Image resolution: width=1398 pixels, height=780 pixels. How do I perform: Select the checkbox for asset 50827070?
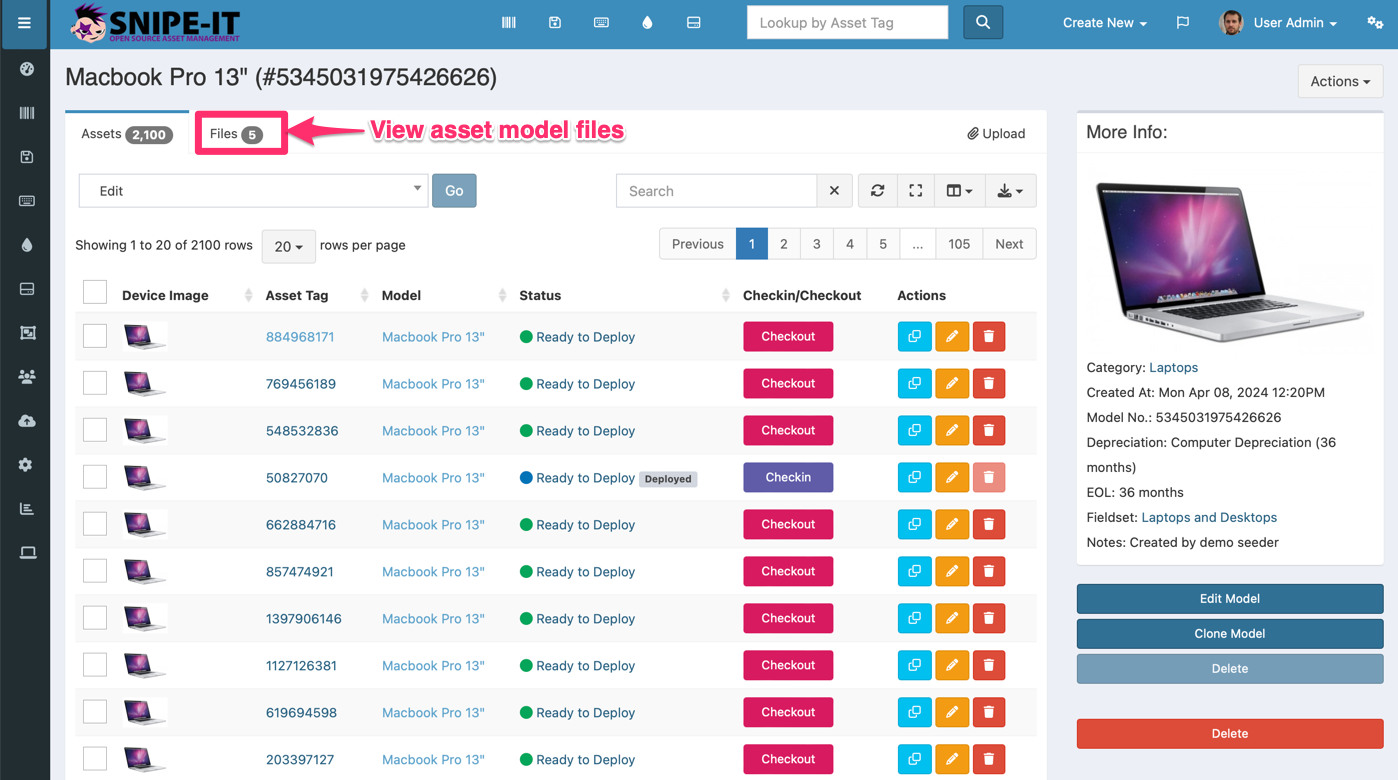(x=95, y=477)
